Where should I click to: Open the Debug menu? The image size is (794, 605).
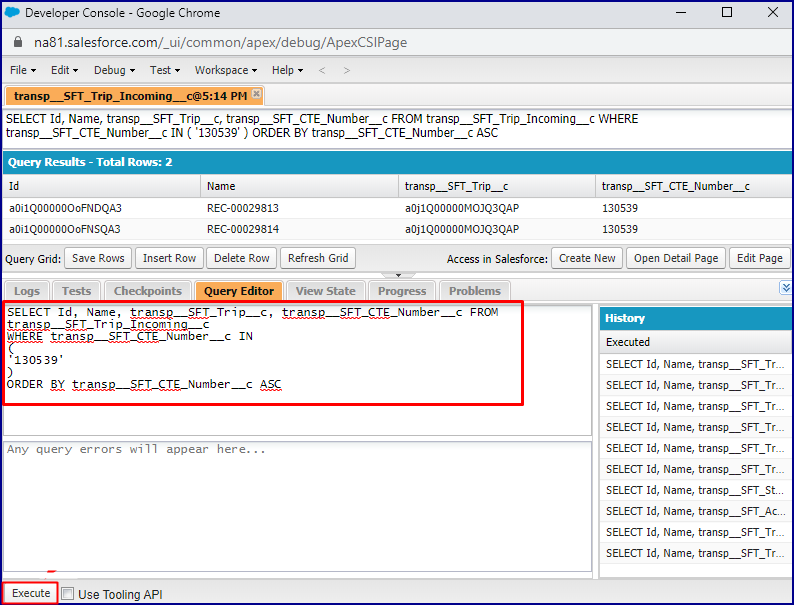pos(114,70)
